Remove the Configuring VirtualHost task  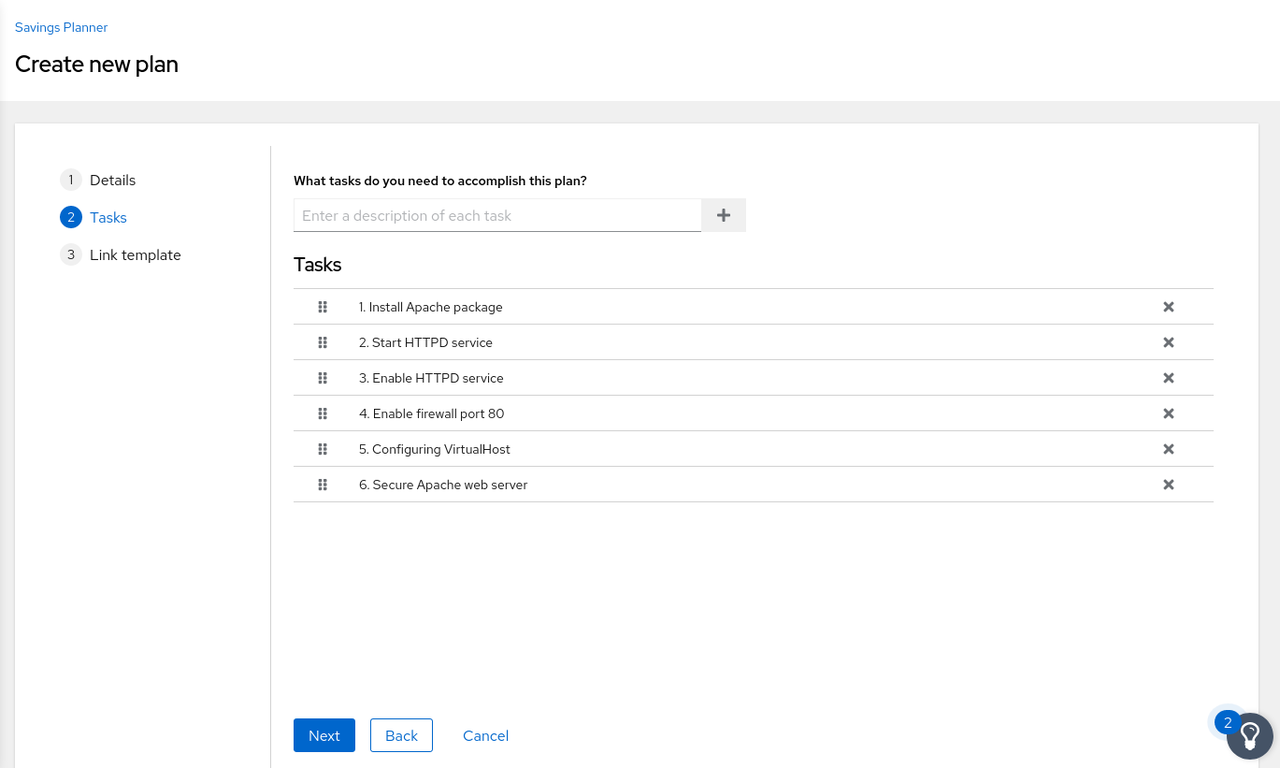pos(1168,449)
